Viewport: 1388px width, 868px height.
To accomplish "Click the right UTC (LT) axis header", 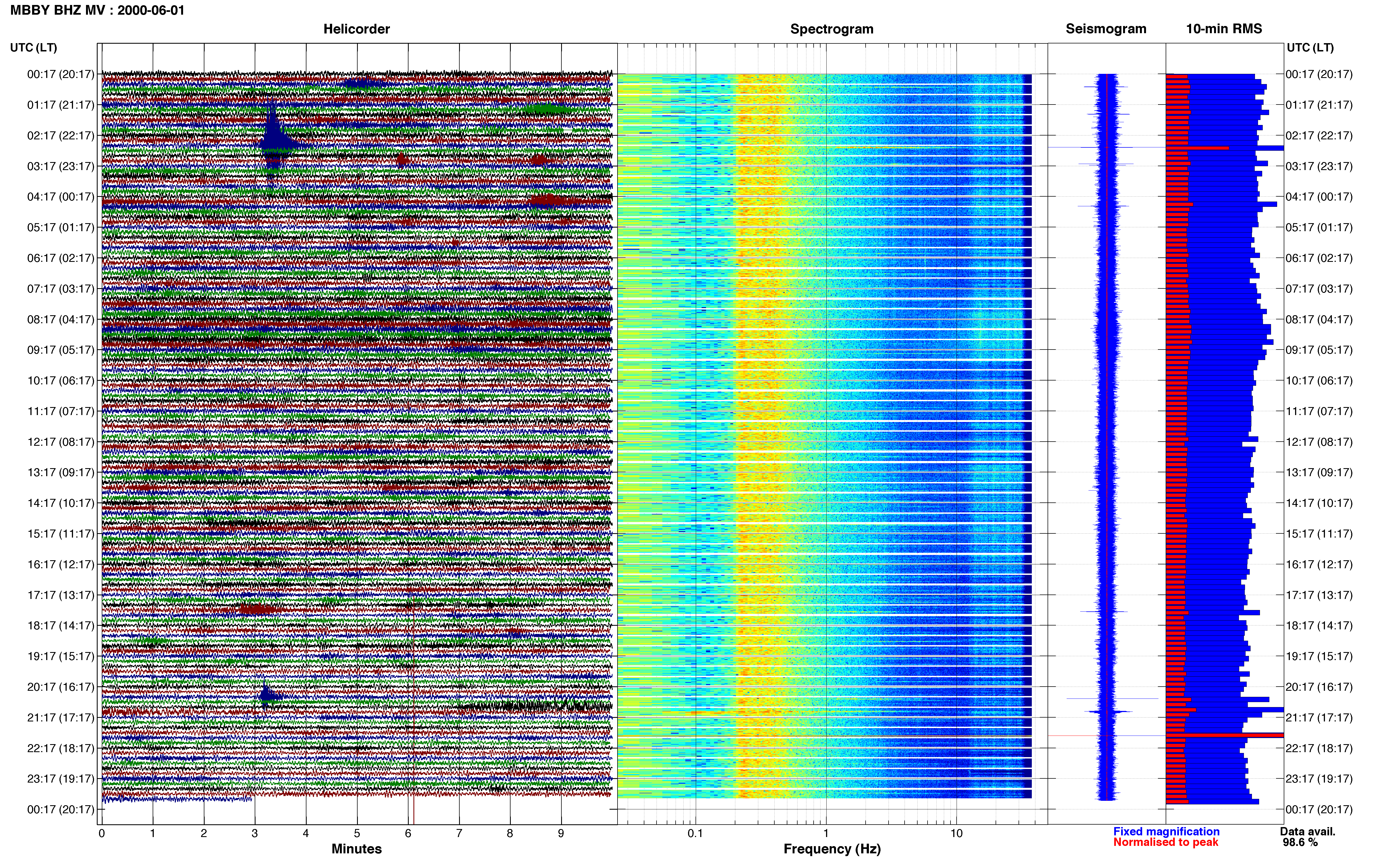I will pyautogui.click(x=1310, y=48).
